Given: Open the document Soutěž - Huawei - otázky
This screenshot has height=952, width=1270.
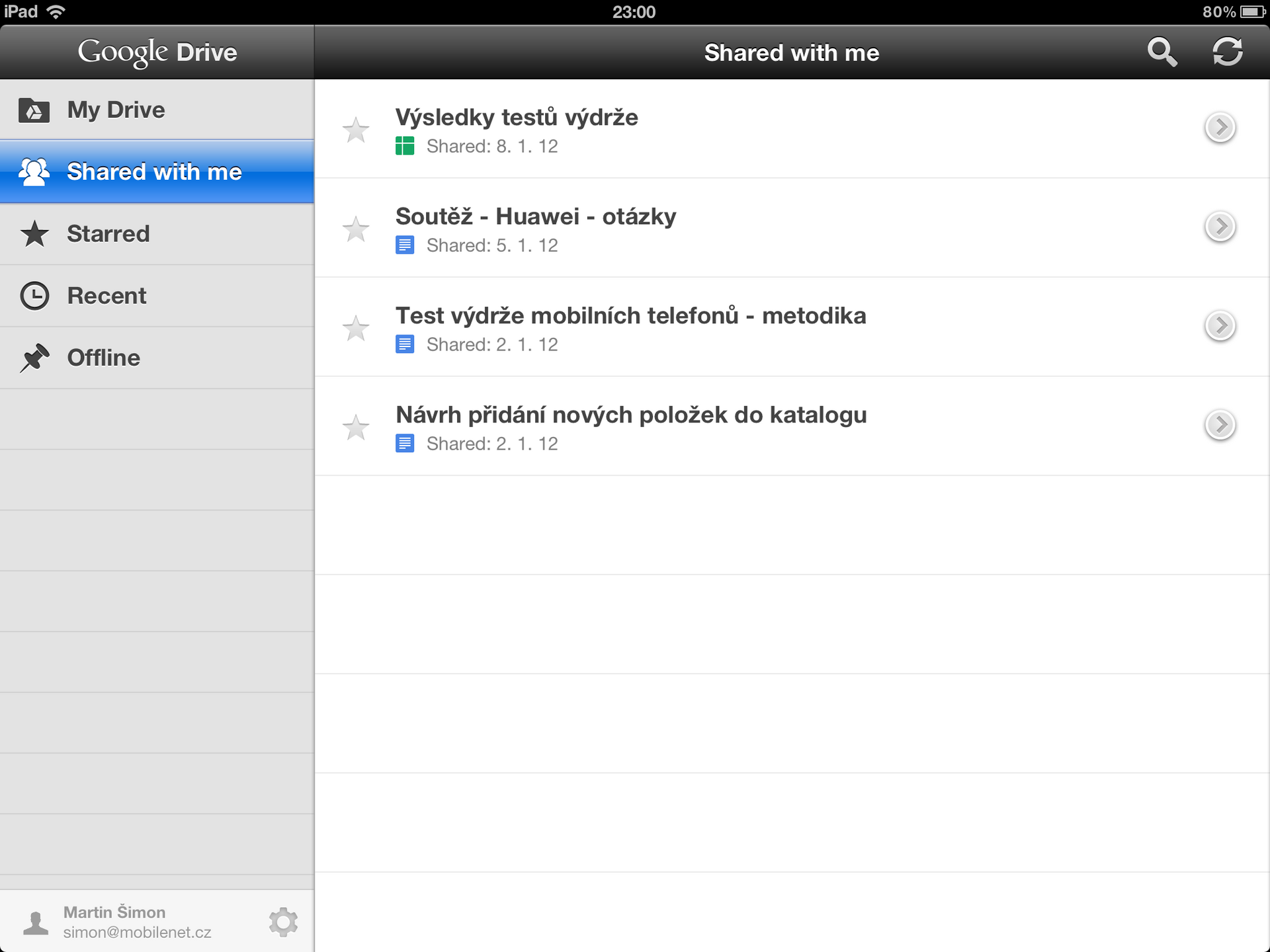Looking at the screenshot, I should pos(536,216).
